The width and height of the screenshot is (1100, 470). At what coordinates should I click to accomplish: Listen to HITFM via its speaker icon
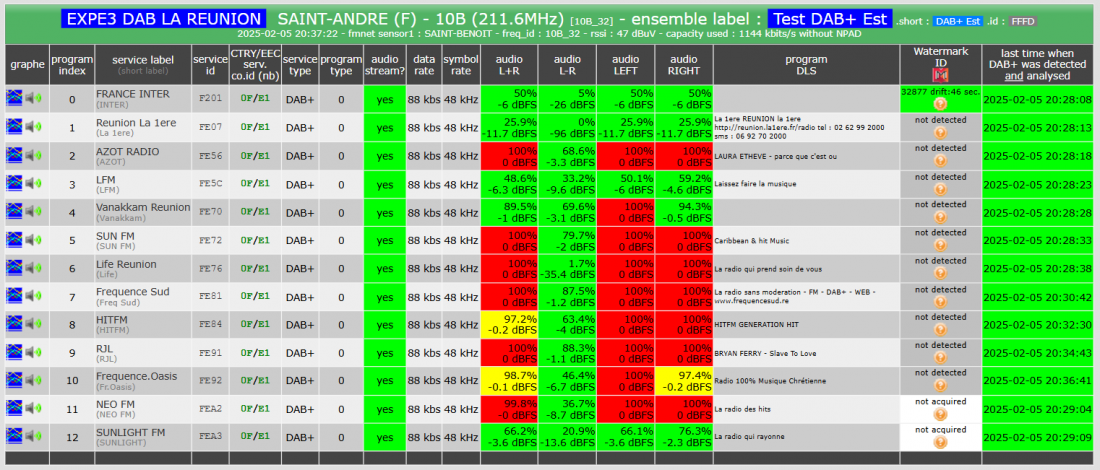click(34, 324)
